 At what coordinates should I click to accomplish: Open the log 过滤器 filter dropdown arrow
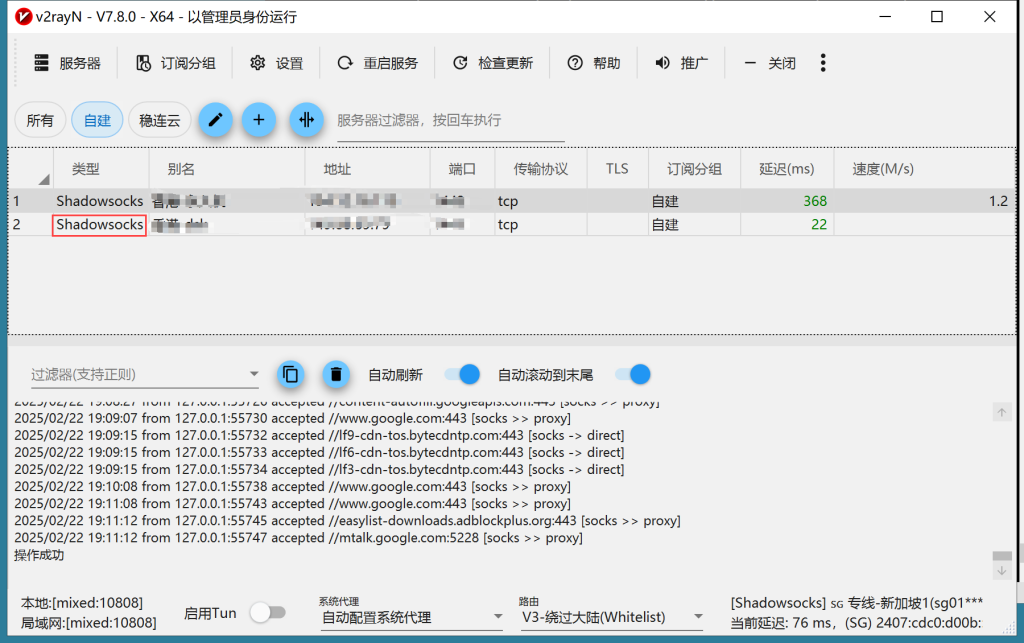[x=253, y=375]
